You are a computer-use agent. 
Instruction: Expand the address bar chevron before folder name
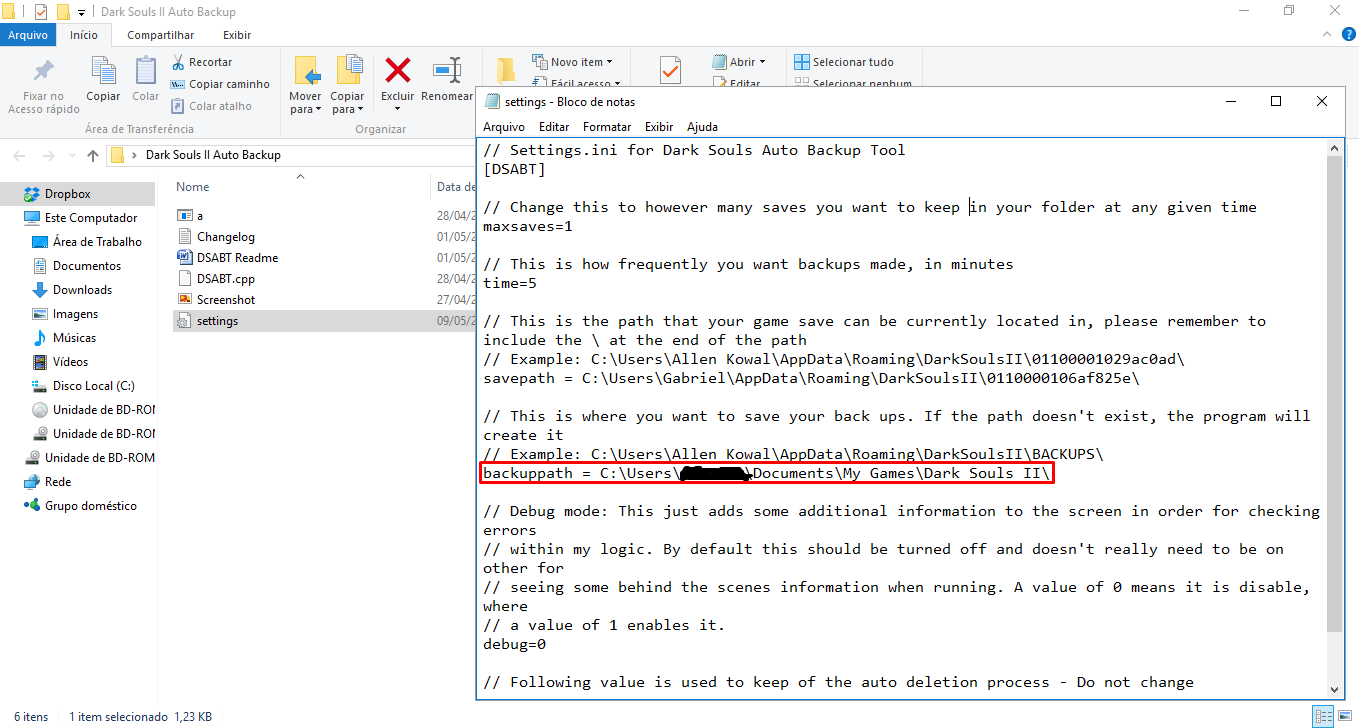[135, 155]
